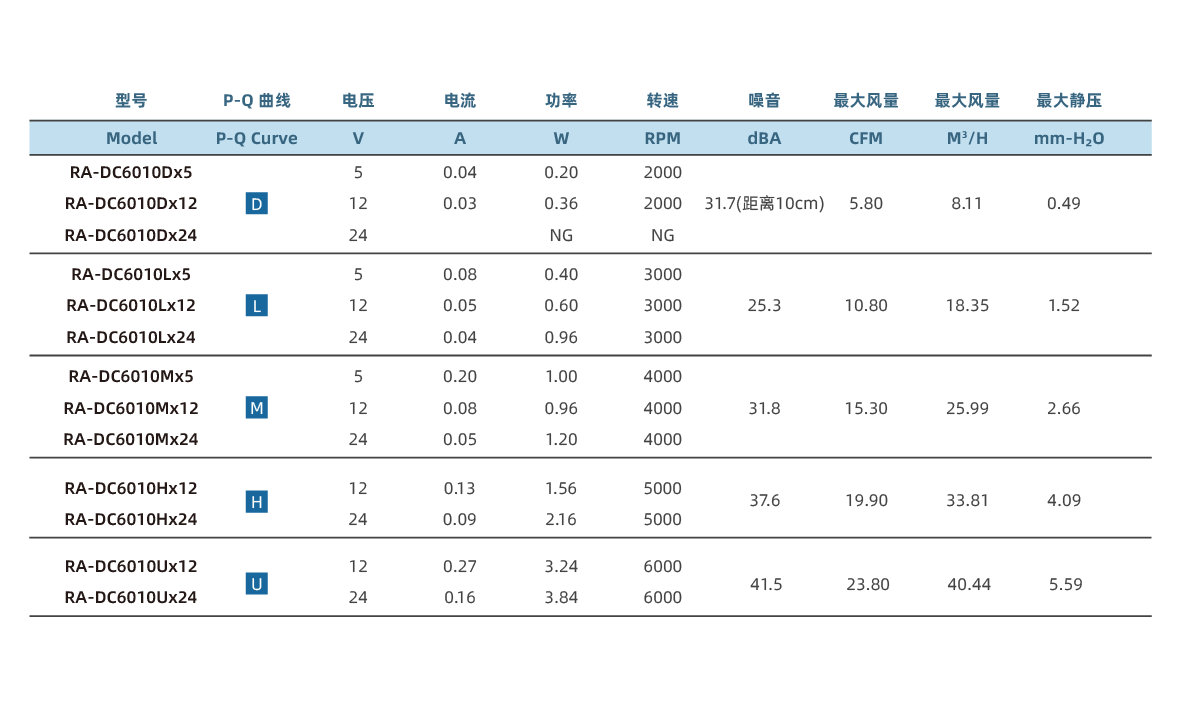Click the blue U curve badge
1182x709 pixels.
pyautogui.click(x=256, y=584)
